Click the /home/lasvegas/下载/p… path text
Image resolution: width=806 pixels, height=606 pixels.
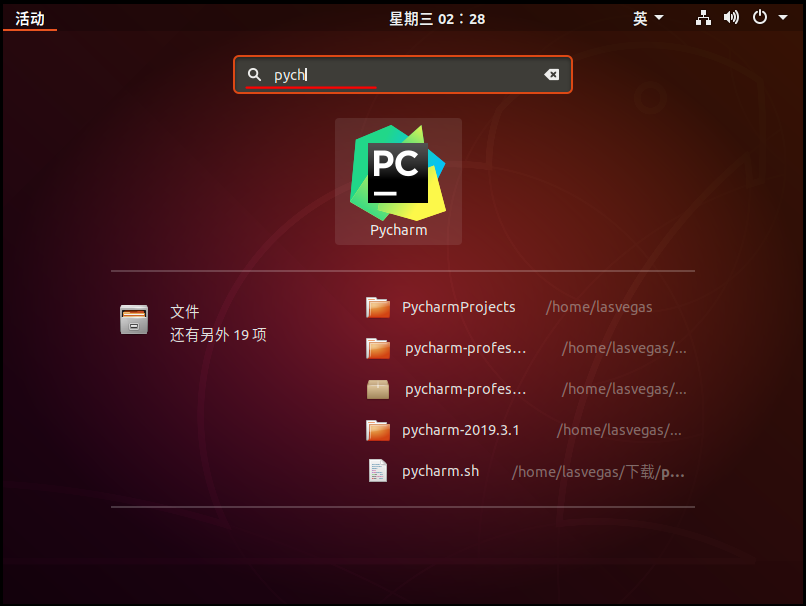pyautogui.click(x=598, y=472)
